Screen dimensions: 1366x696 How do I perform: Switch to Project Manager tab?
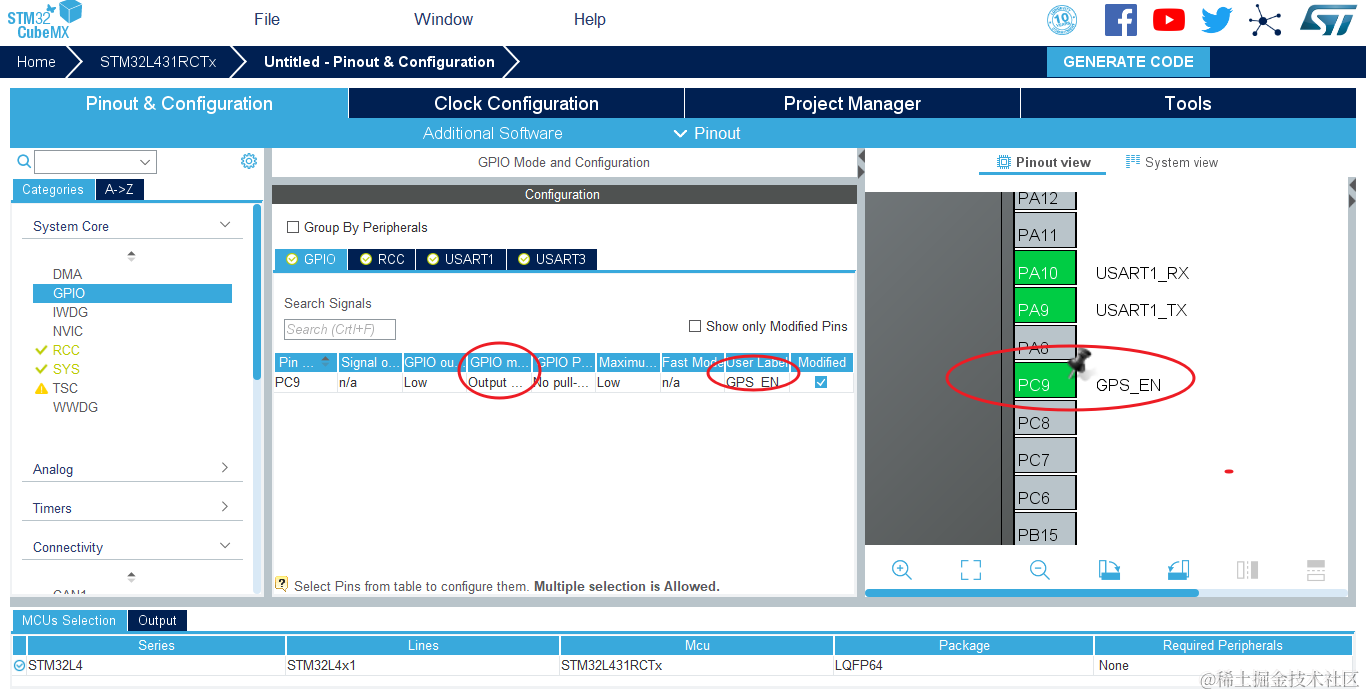(852, 103)
